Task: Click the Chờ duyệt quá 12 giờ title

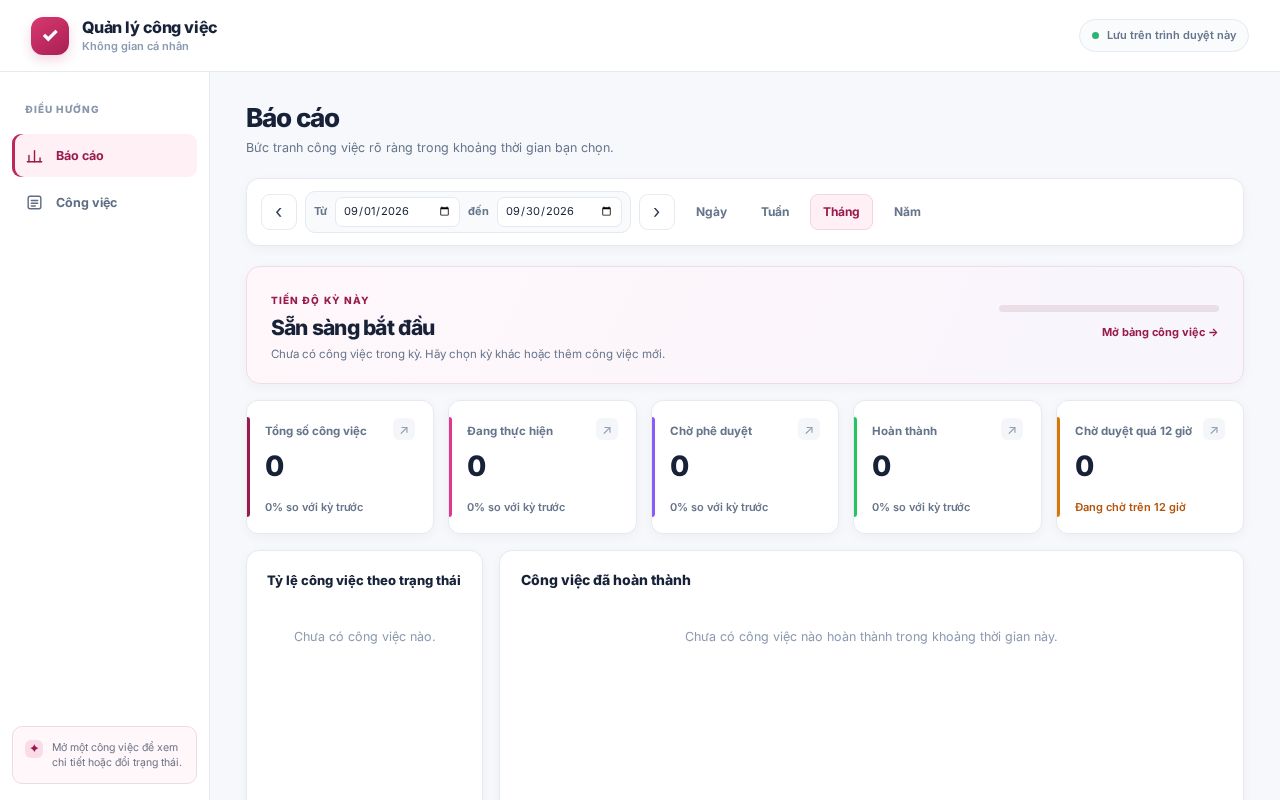Action: pos(1133,431)
